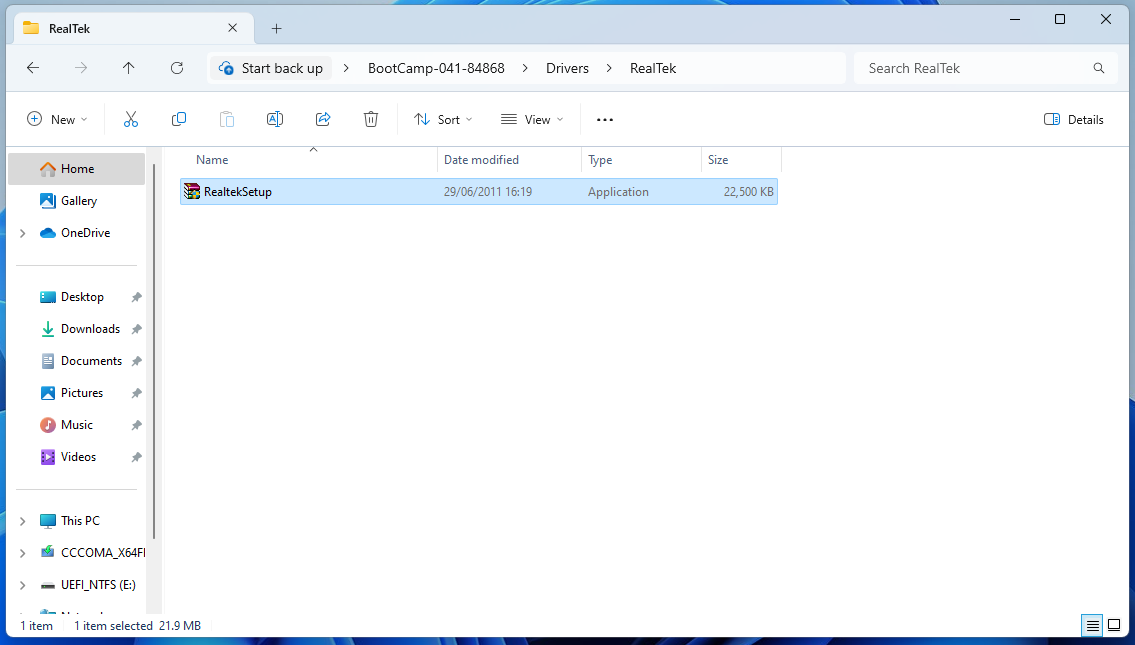
Task: Click the Copy icon in toolbar
Action: (x=179, y=119)
